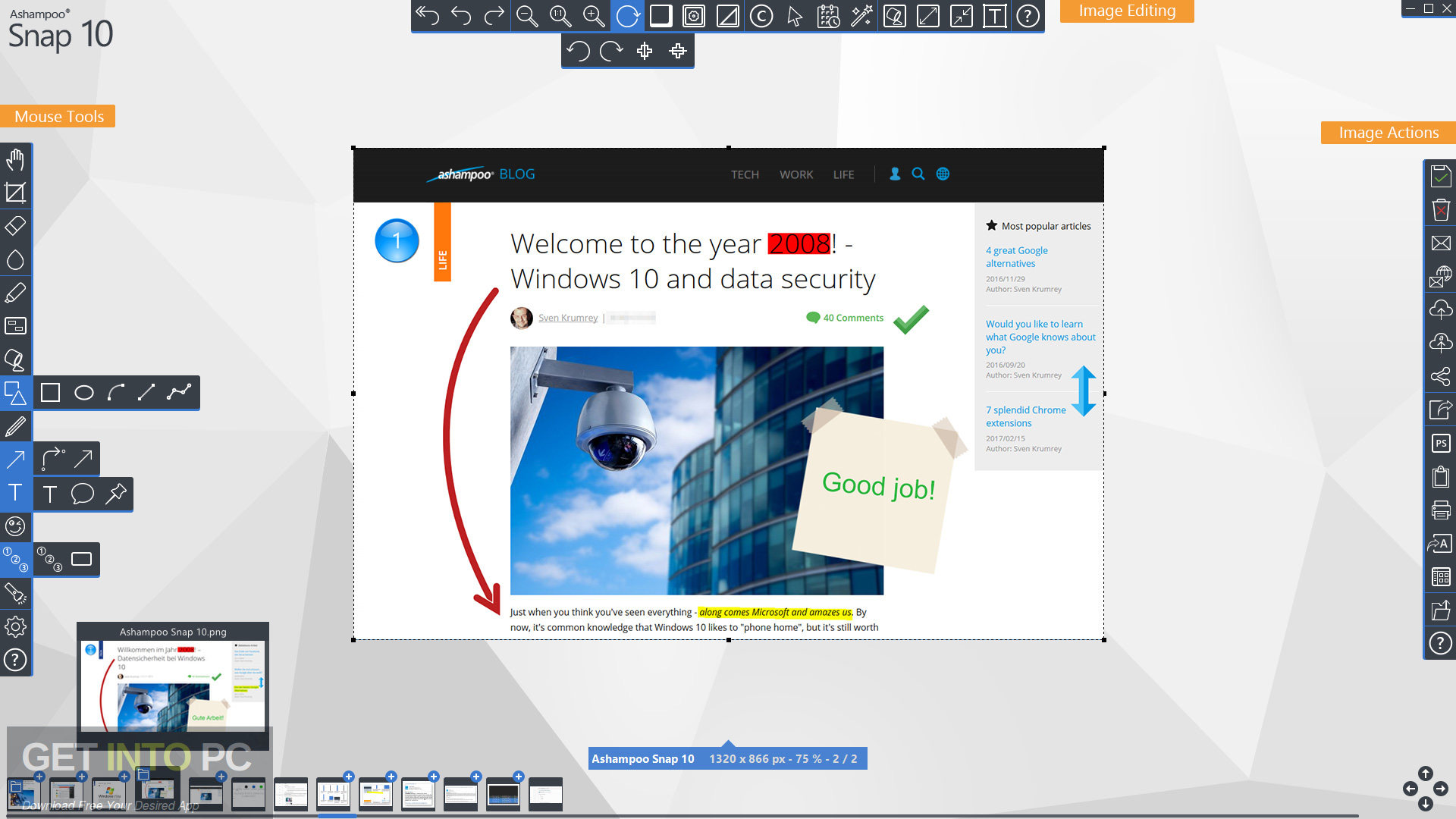Select the Rotate tool in Image Editing

(x=627, y=16)
